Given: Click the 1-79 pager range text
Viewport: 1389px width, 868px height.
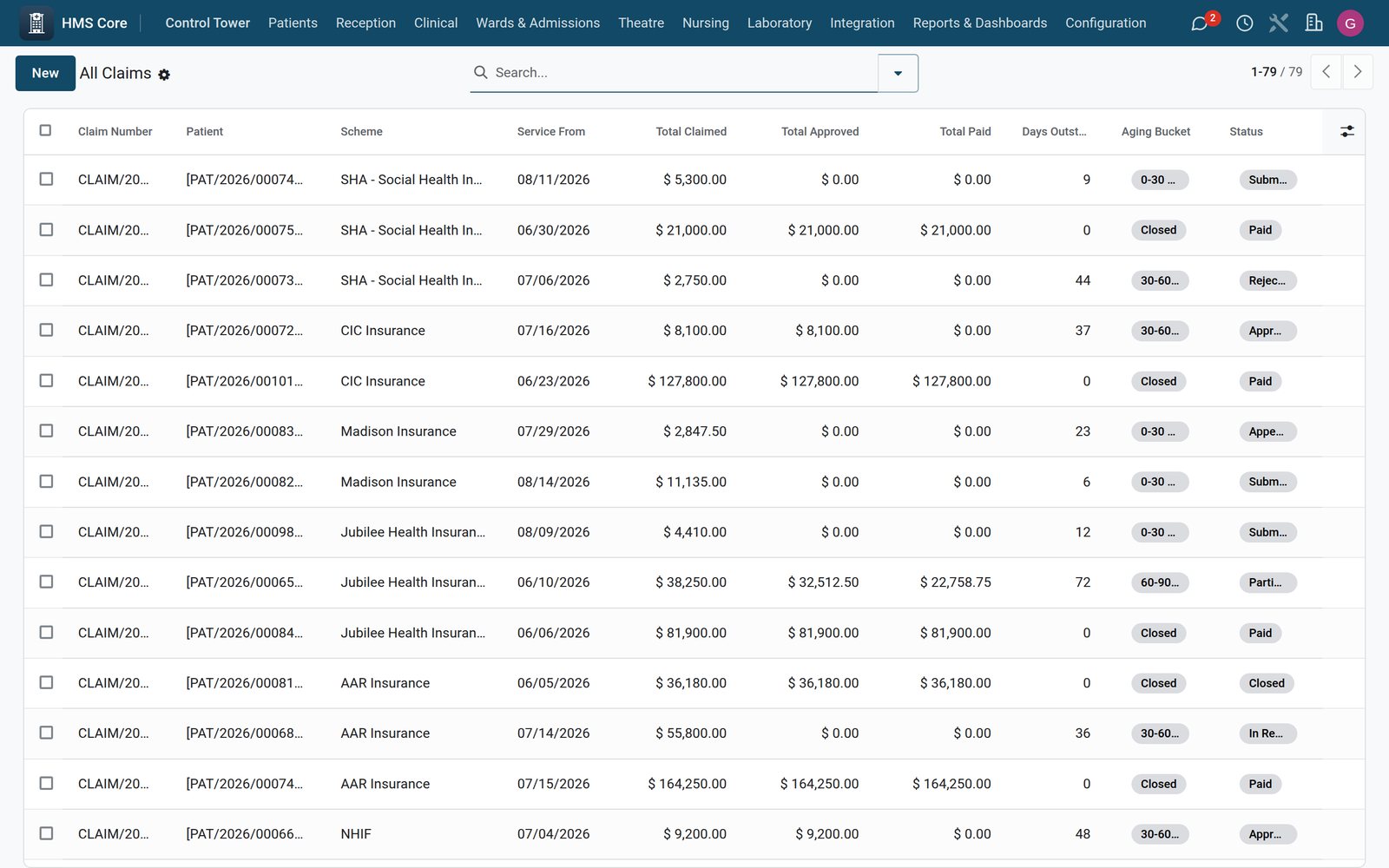Looking at the screenshot, I should [1263, 72].
